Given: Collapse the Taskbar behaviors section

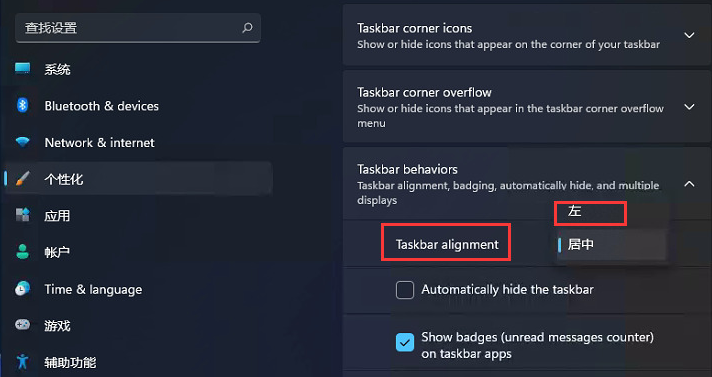Looking at the screenshot, I should [689, 184].
